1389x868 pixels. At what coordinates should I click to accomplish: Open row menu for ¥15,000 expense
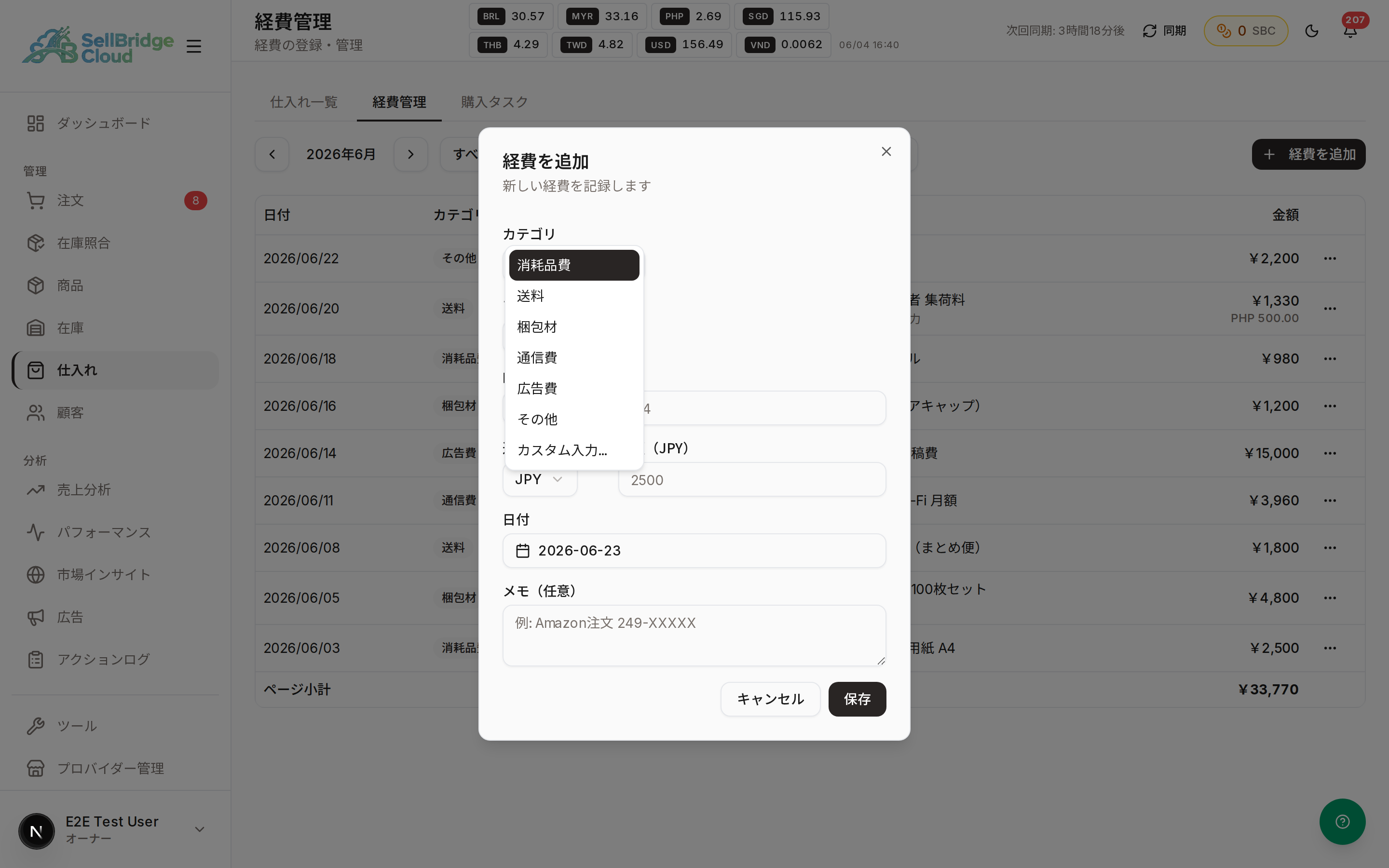tap(1330, 453)
